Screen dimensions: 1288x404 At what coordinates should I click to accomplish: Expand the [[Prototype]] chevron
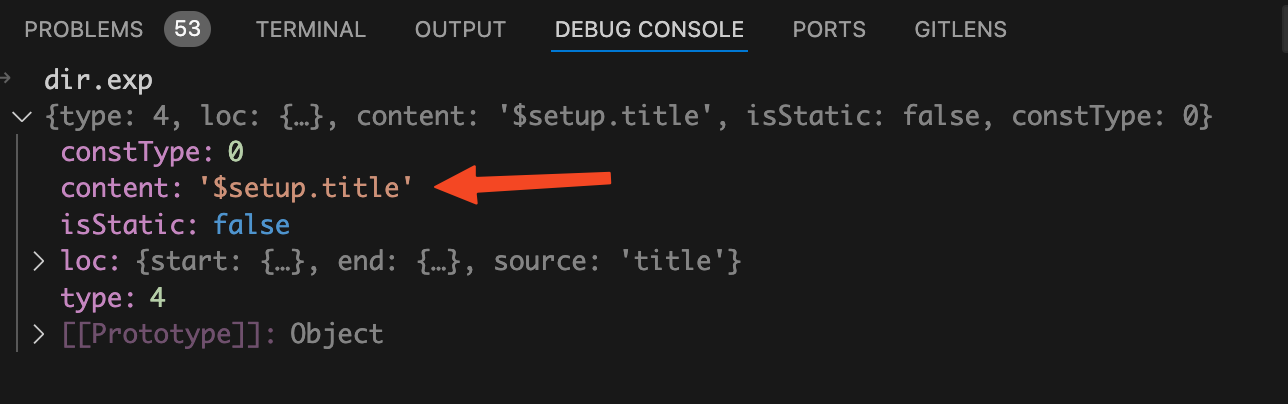pos(39,334)
